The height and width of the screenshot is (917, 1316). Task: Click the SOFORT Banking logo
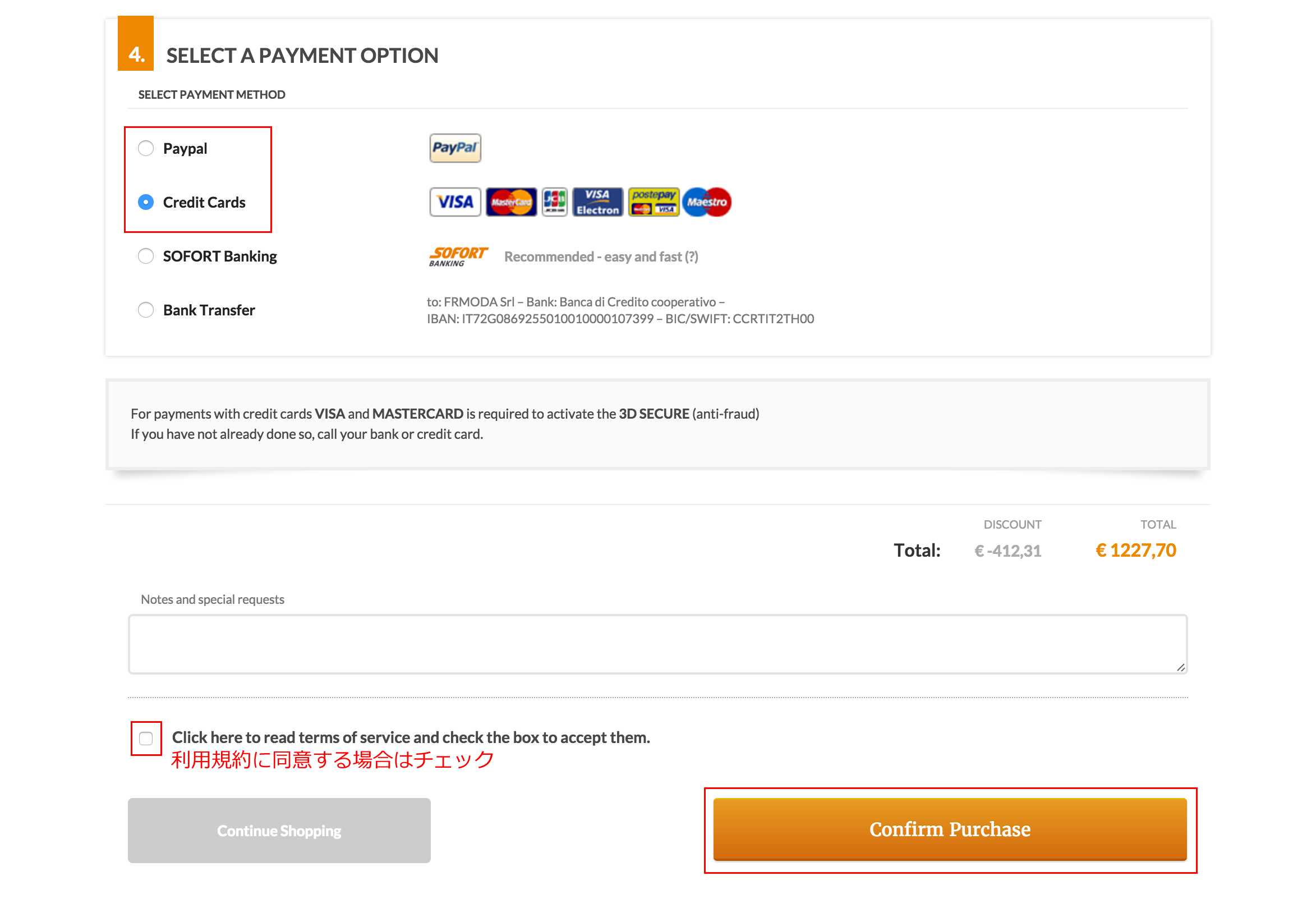click(x=458, y=256)
